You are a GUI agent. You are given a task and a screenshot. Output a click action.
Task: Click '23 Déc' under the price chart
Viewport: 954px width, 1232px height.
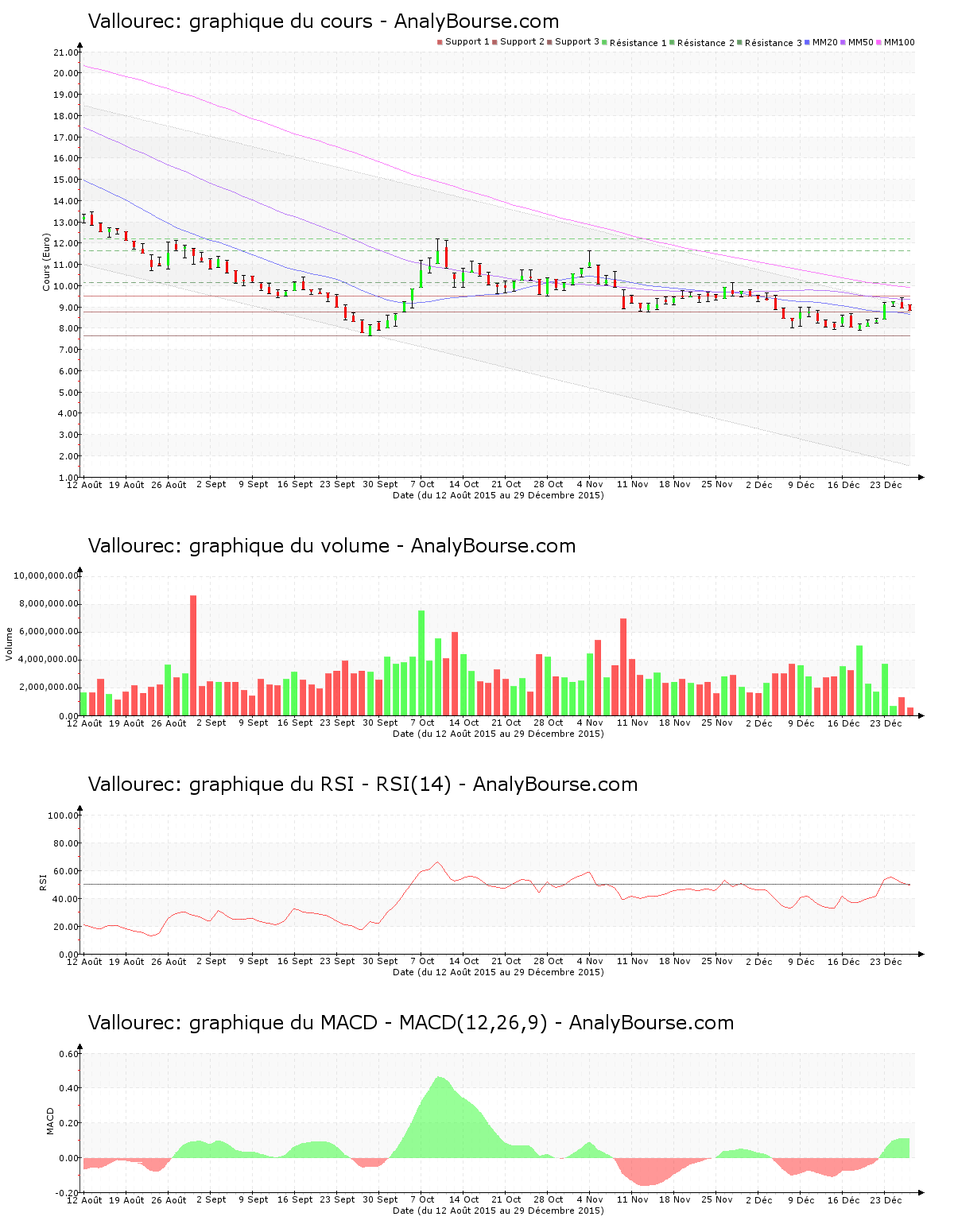pos(886,484)
